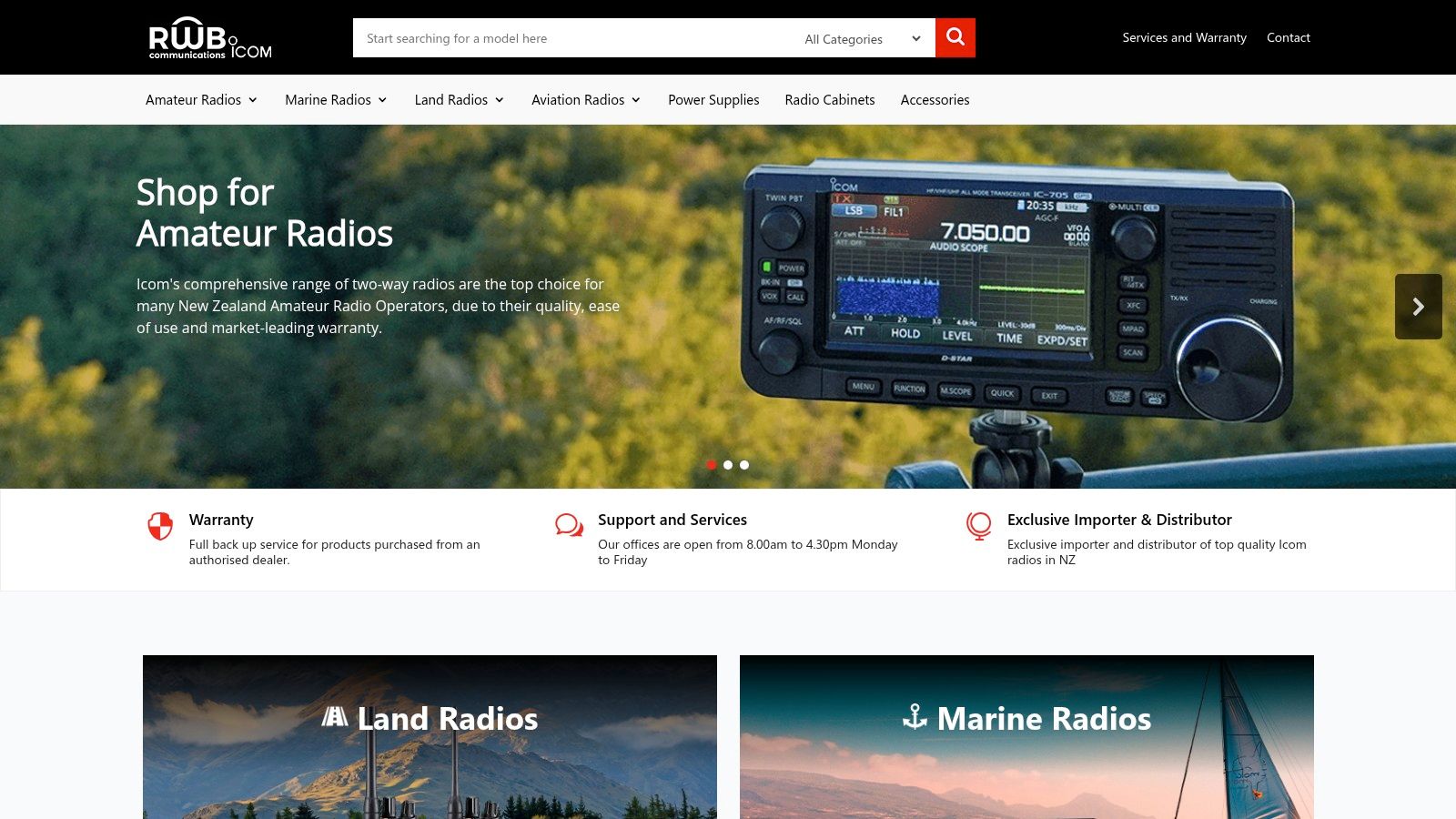Viewport: 1456px width, 819px height.
Task: Click the anchor icon beside Marine Radios
Action: [x=915, y=717]
